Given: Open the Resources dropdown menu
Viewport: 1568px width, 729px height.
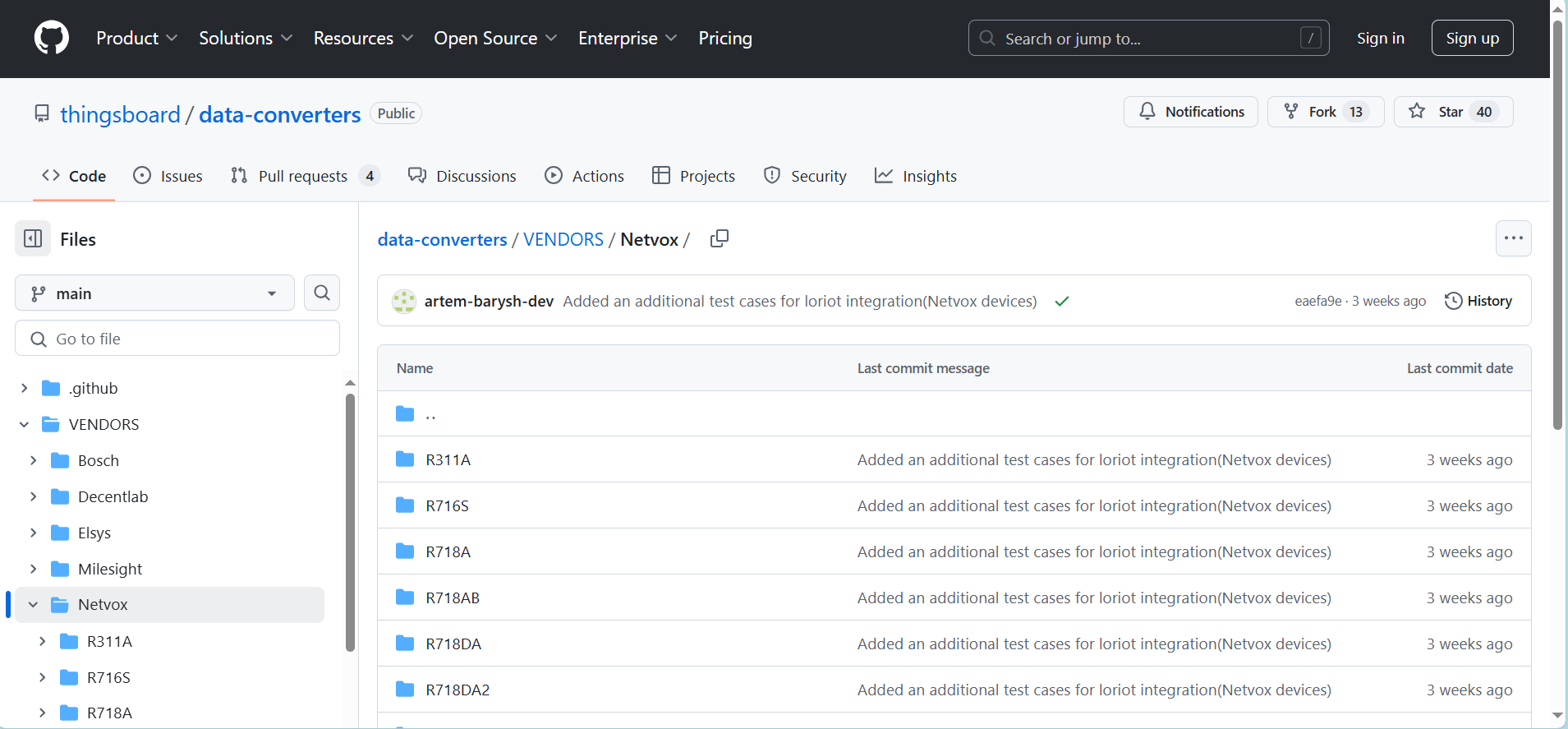Looking at the screenshot, I should [x=363, y=38].
